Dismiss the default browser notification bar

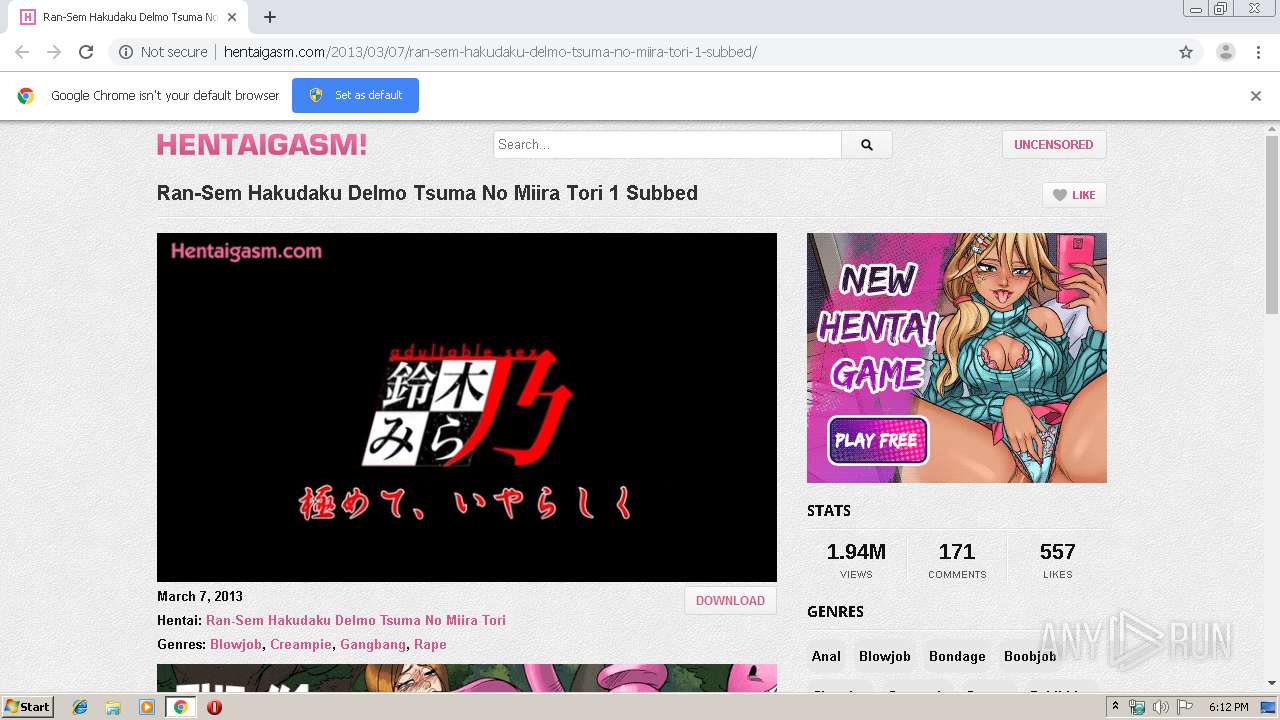[1255, 96]
